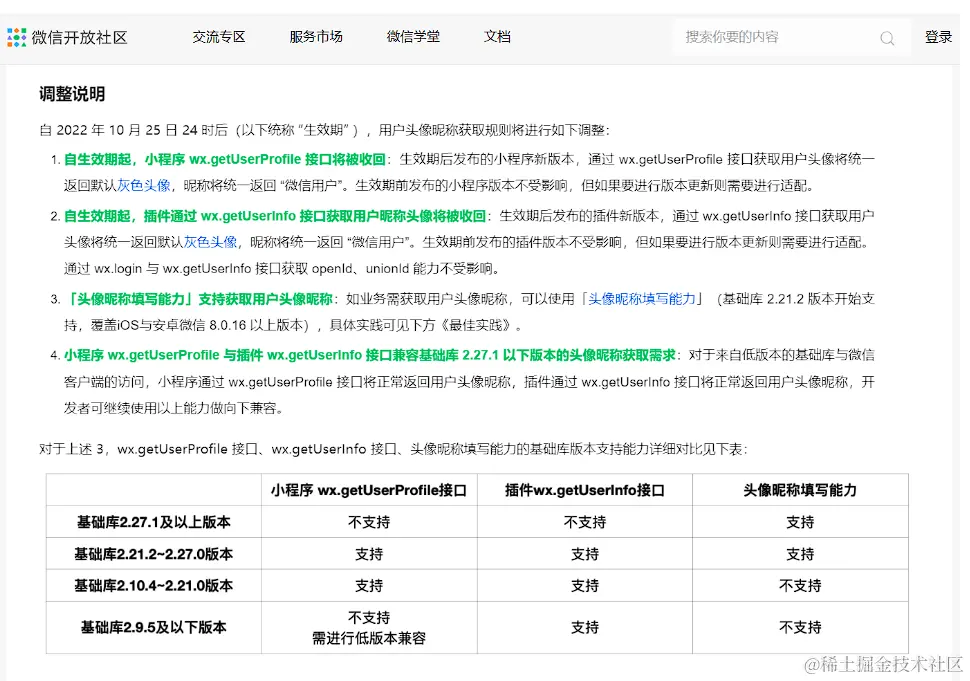This screenshot has width=970, height=681.
Task: Click column header 小程序 wx.getUserProfile接口
Action: 369,490
